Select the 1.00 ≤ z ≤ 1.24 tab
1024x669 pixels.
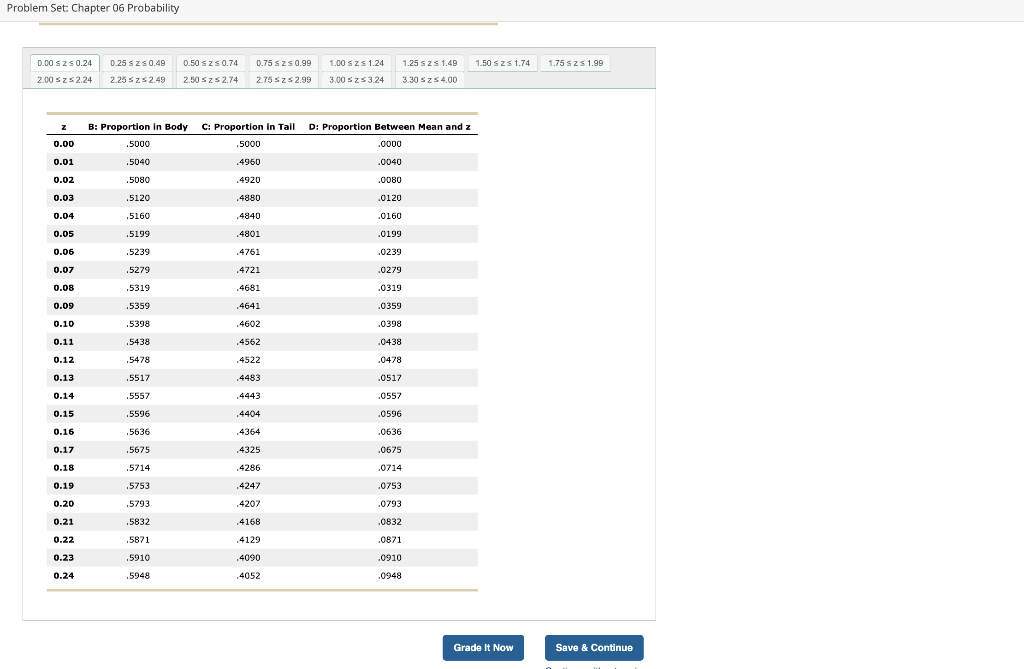click(x=356, y=62)
